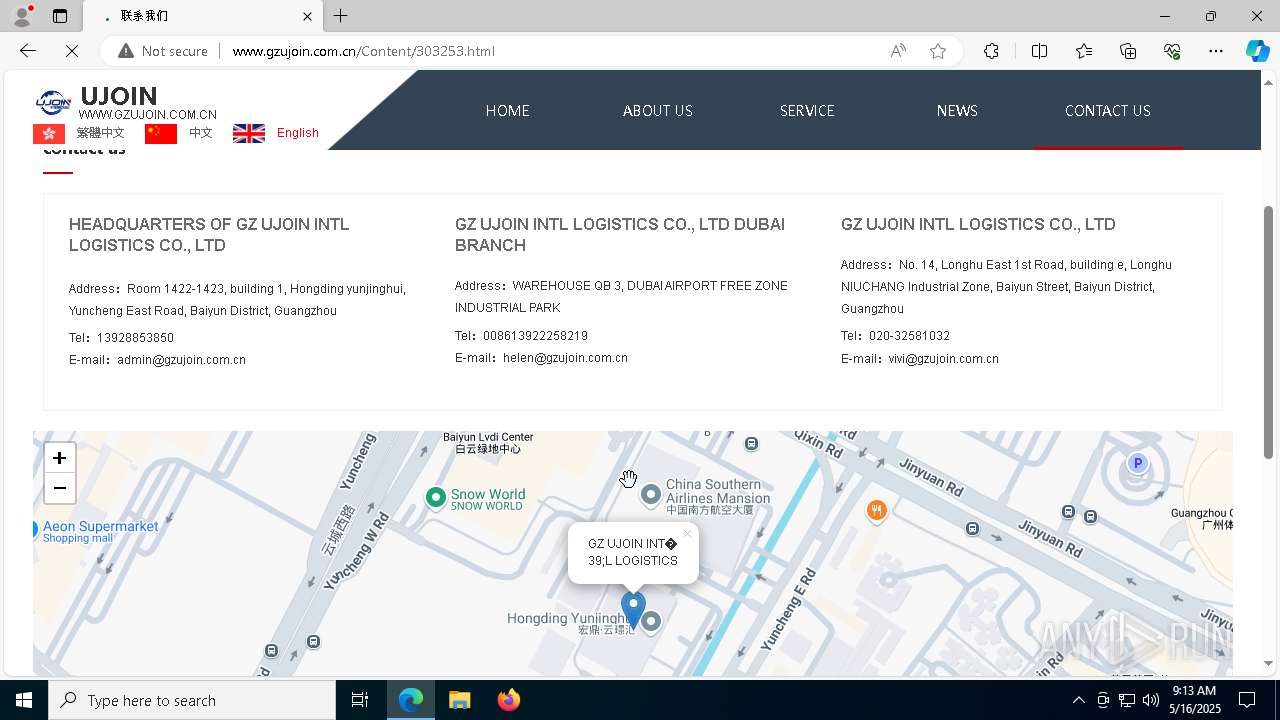
Task: Click helen@gzujoin.com.cn email text
Action: [x=565, y=358]
